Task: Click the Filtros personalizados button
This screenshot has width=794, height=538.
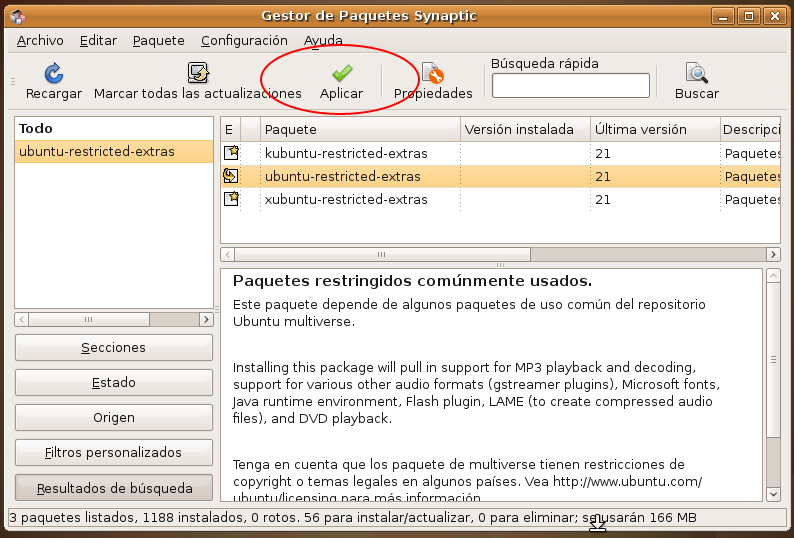Action: pos(114,453)
